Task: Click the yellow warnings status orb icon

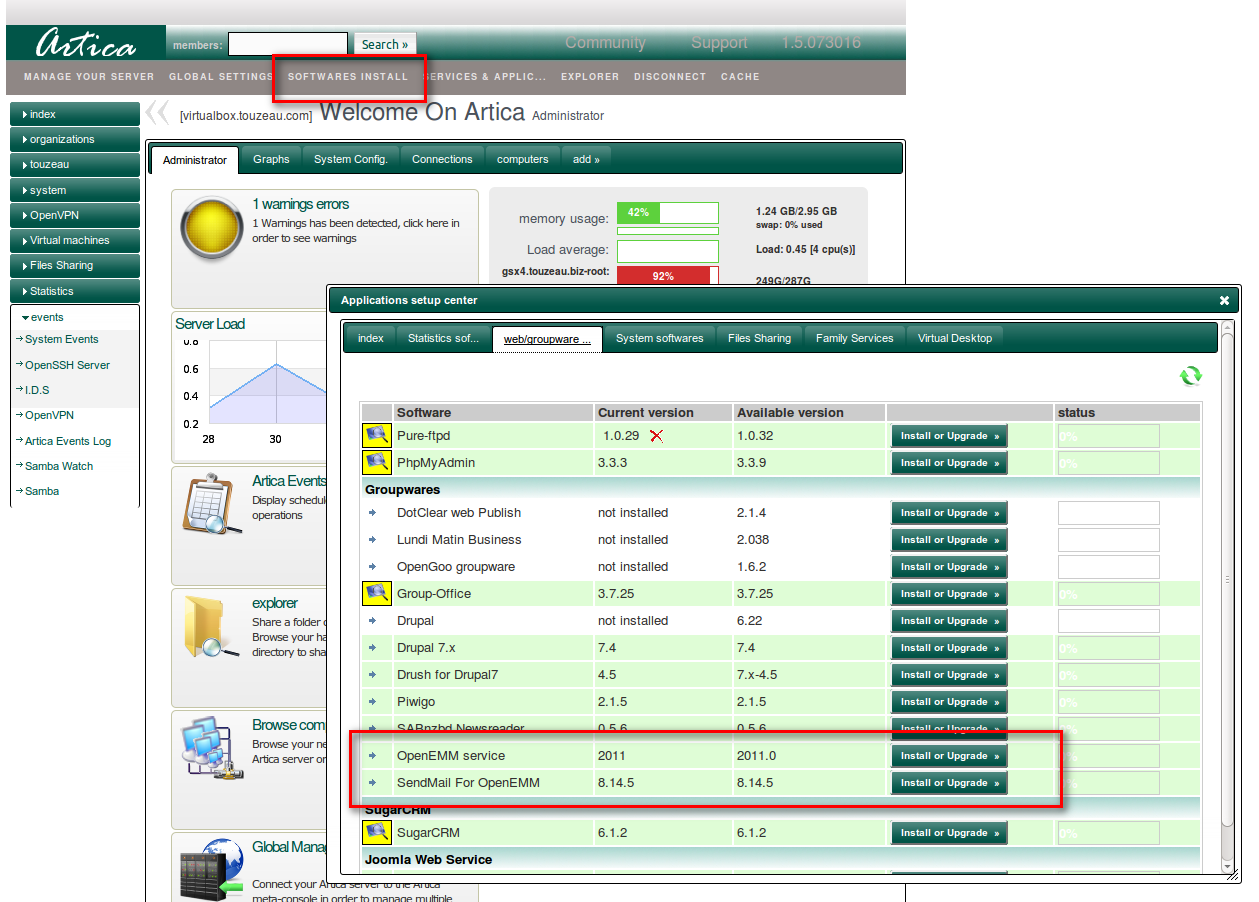Action: click(214, 227)
